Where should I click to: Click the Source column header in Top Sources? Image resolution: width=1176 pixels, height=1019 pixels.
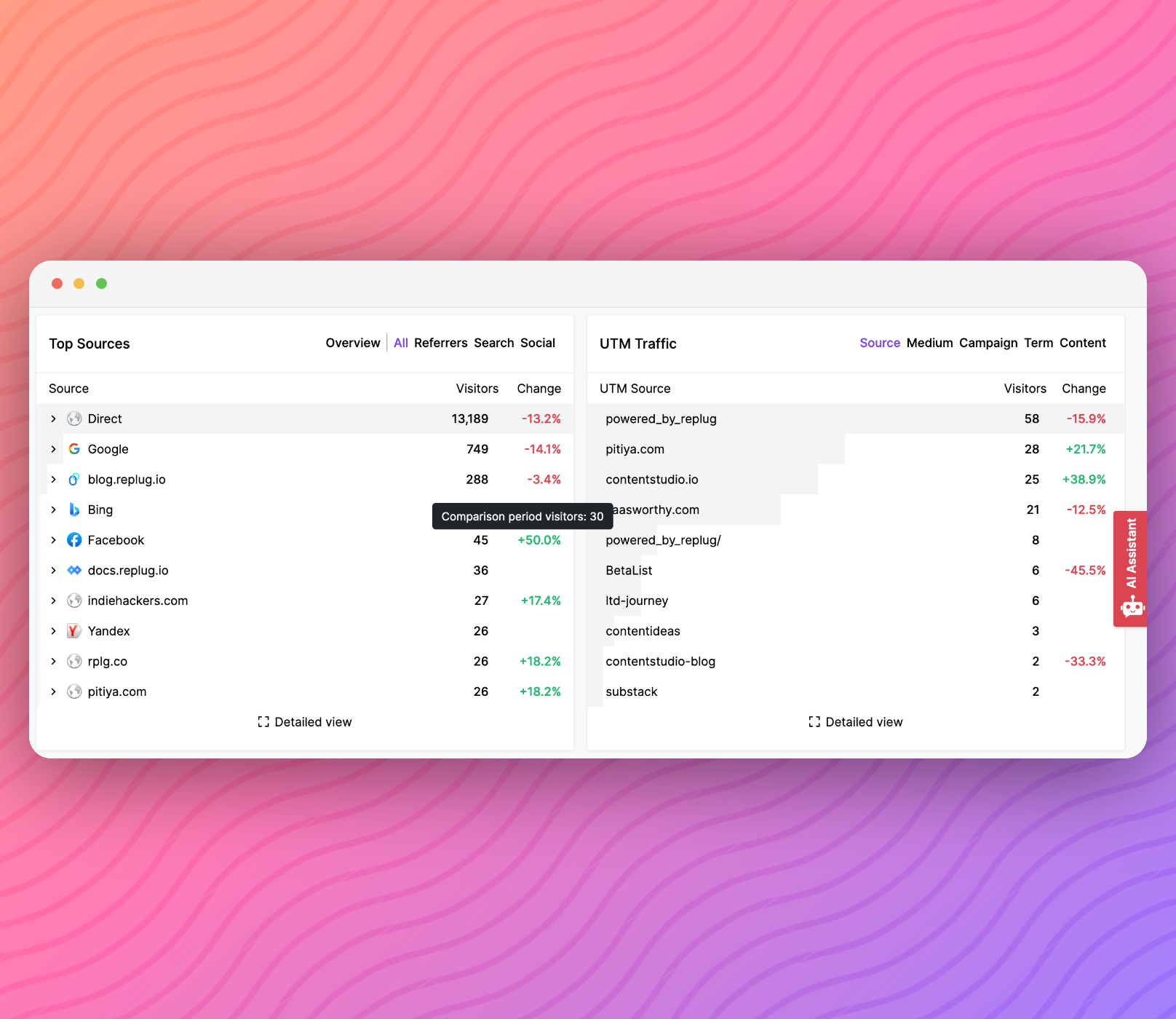pos(68,389)
